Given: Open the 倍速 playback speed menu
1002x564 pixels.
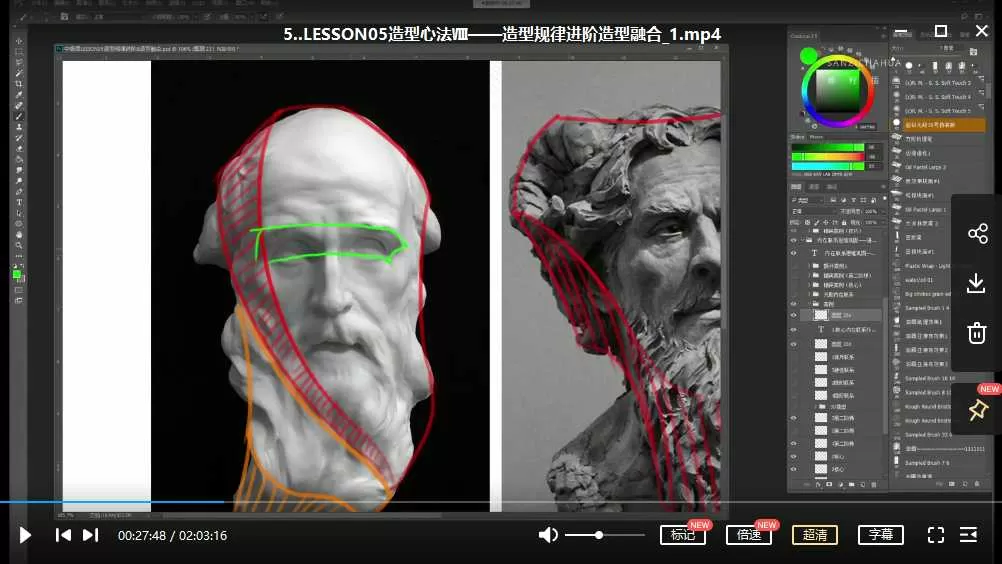Looking at the screenshot, I should 749,535.
